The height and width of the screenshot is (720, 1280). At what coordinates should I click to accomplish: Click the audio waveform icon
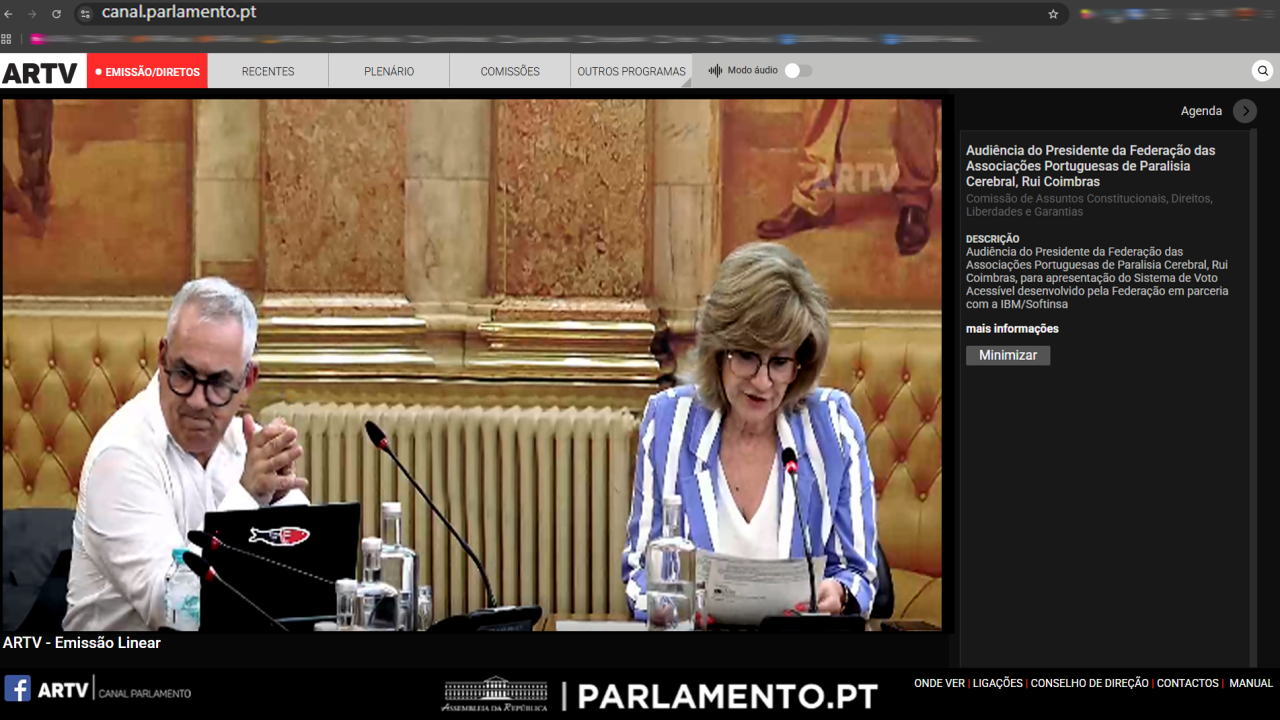(x=715, y=71)
